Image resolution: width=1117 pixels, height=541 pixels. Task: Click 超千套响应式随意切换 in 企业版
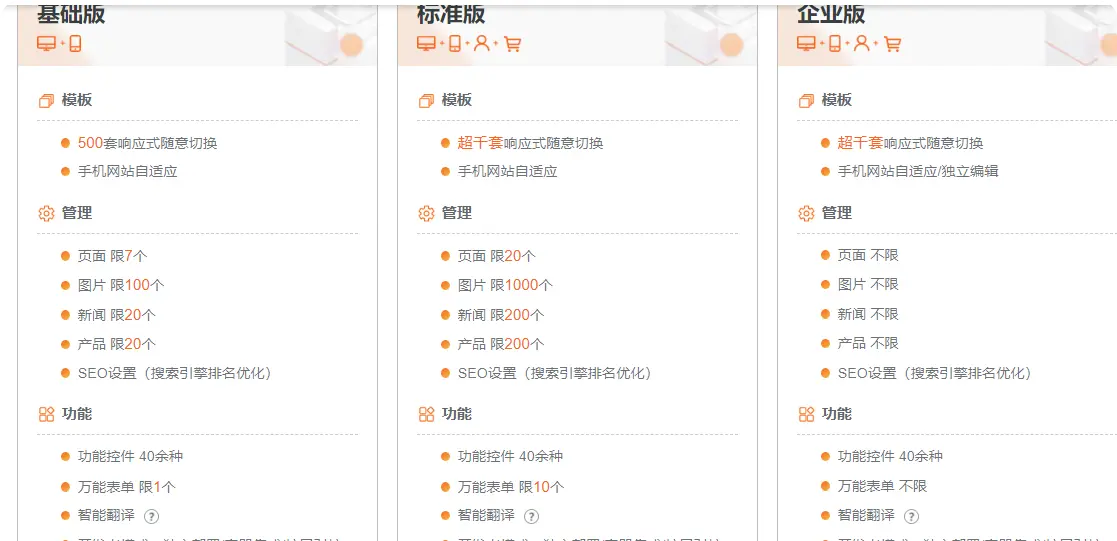tap(910, 143)
